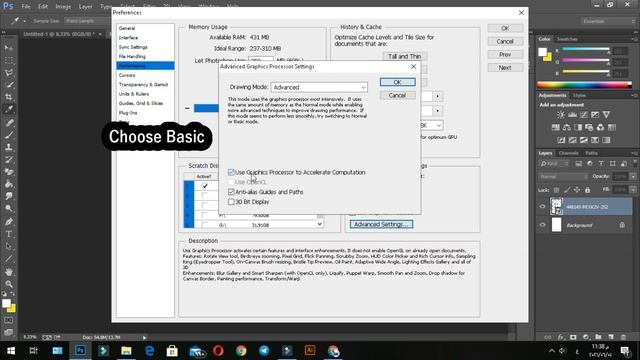This screenshot has height=360, width=640.
Task: Open Photoshop from the Windows taskbar
Action: coord(80,350)
